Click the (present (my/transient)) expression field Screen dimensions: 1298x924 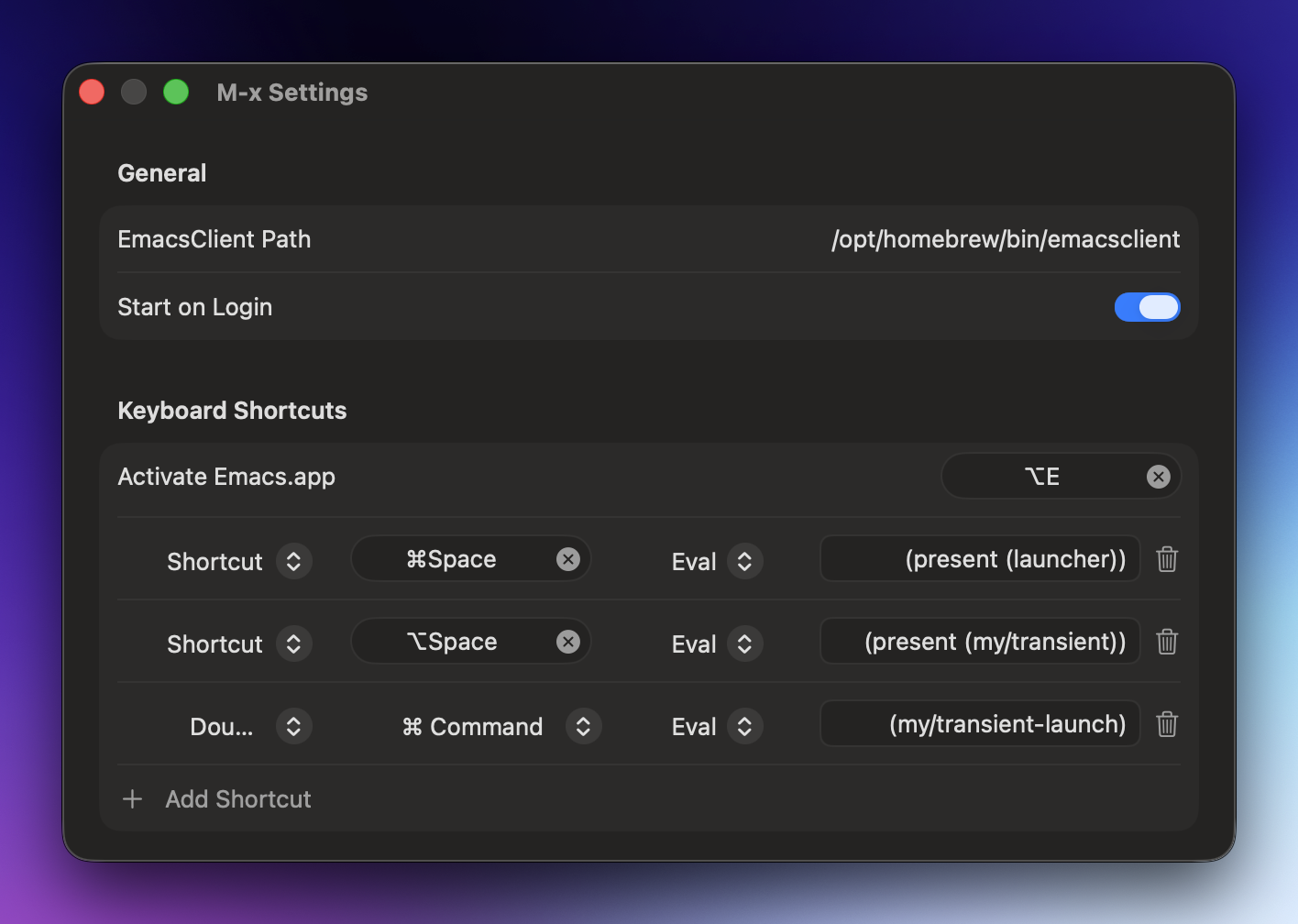[979, 642]
